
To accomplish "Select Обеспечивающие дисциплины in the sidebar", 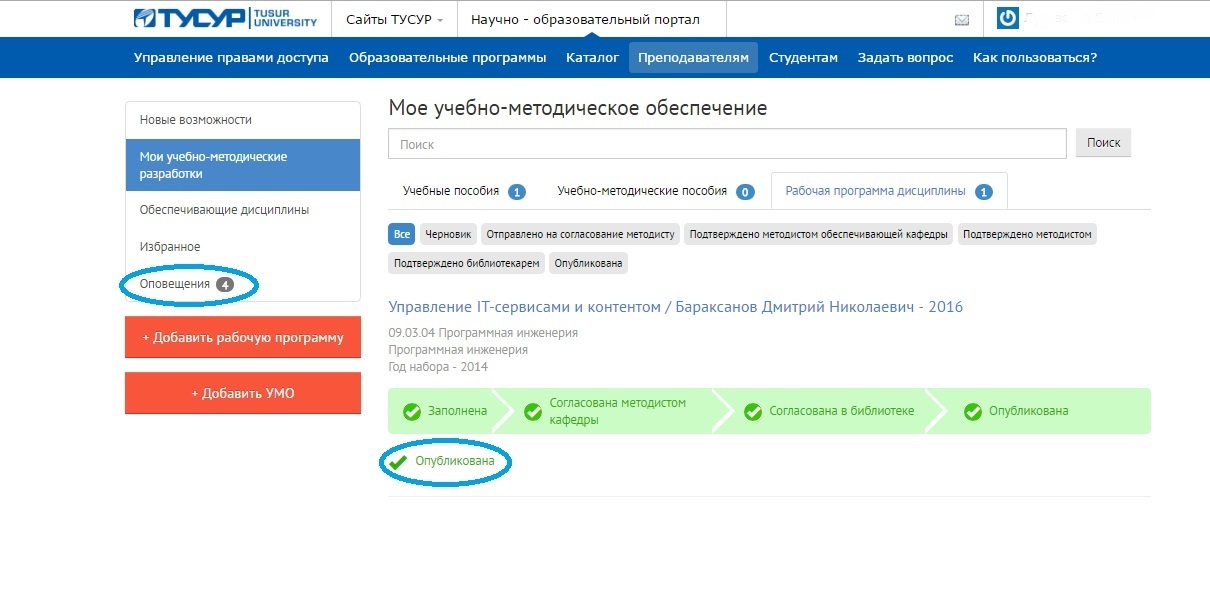I will pyautogui.click(x=224, y=210).
